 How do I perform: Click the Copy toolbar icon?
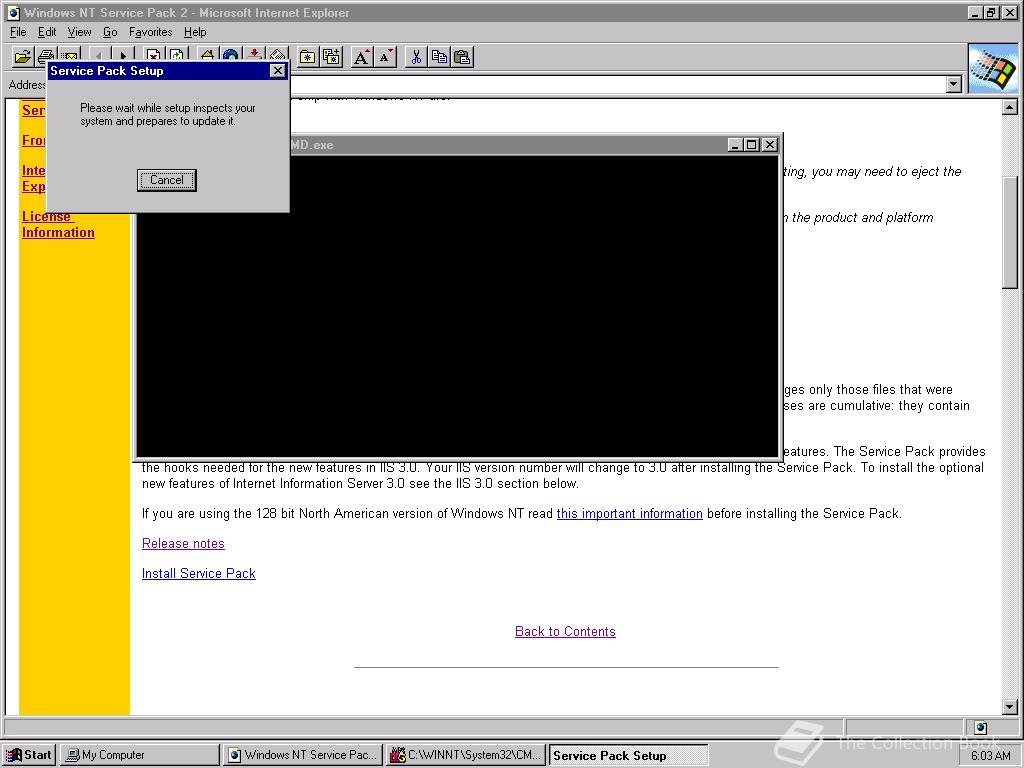(x=439, y=57)
